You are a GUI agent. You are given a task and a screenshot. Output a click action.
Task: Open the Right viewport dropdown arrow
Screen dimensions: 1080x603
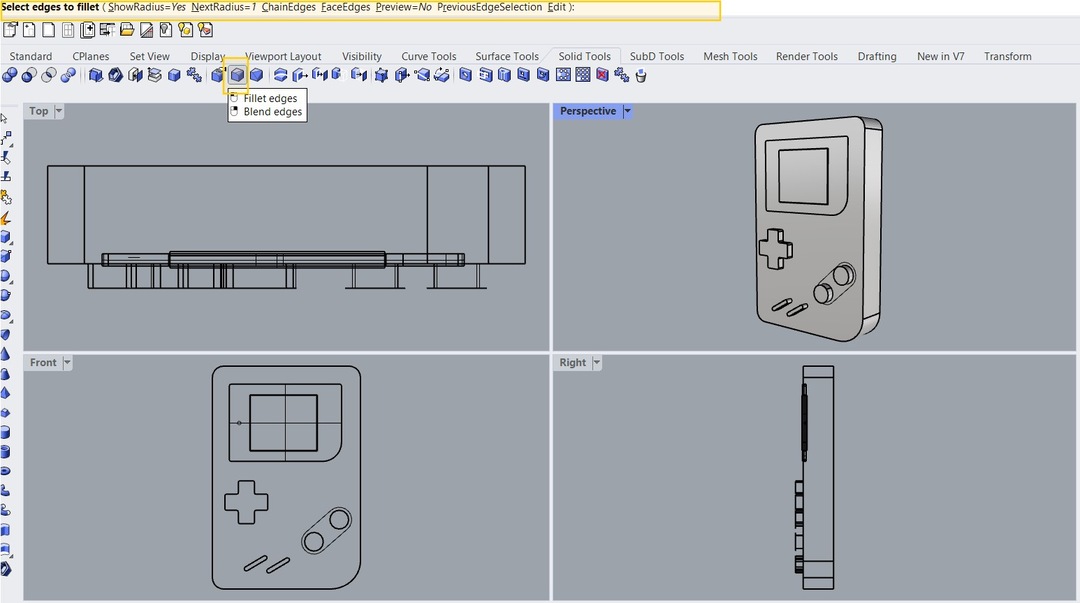point(596,362)
